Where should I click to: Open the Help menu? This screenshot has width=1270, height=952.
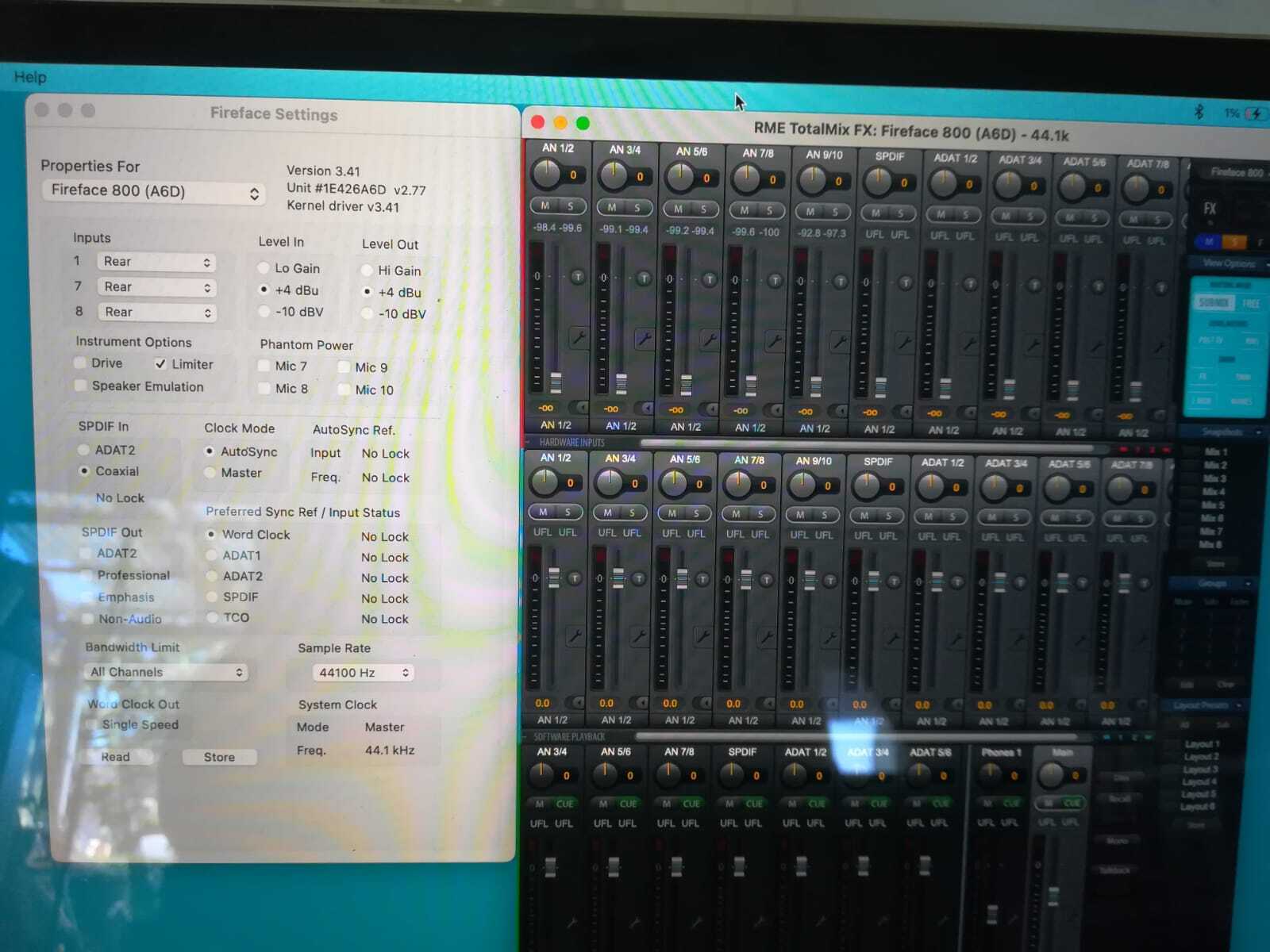point(30,77)
